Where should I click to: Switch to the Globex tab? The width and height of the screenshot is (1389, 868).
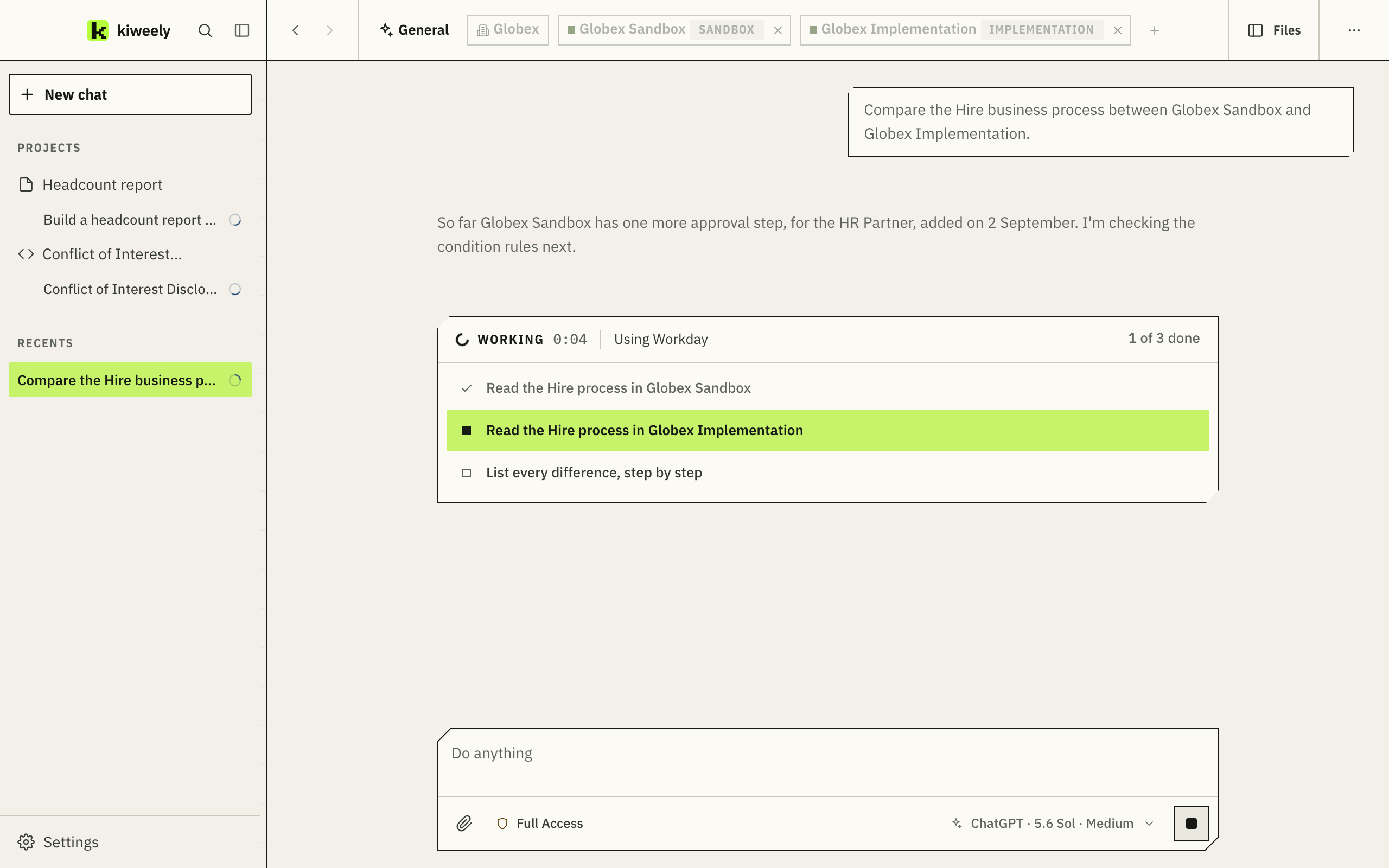point(507,30)
